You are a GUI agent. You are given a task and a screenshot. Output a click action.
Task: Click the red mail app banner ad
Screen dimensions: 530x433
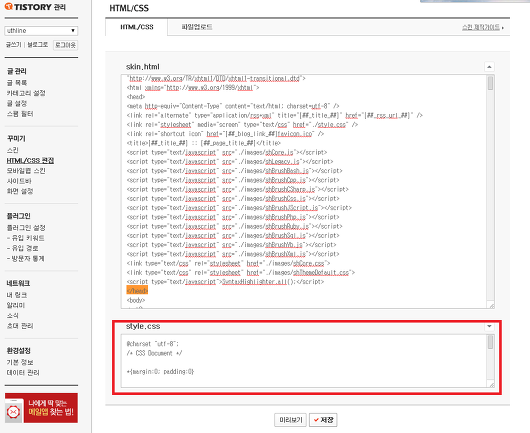point(41,408)
